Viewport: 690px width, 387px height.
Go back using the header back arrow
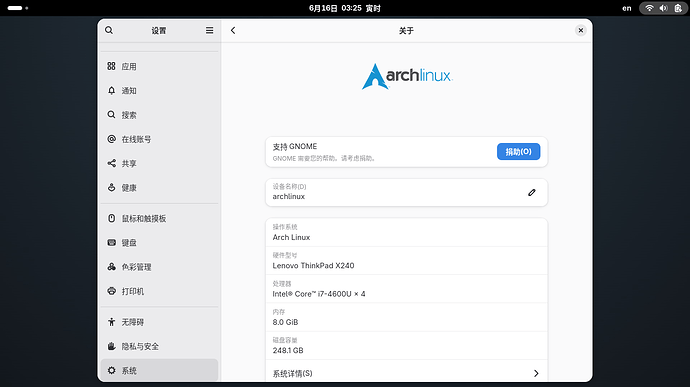click(x=233, y=30)
